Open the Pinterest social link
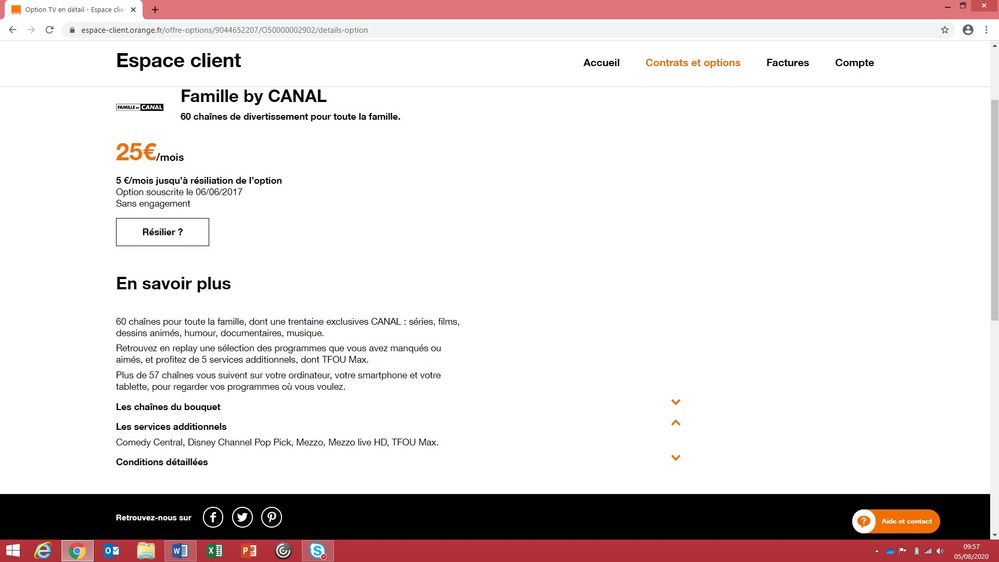Viewport: 999px width, 562px height. point(271,517)
